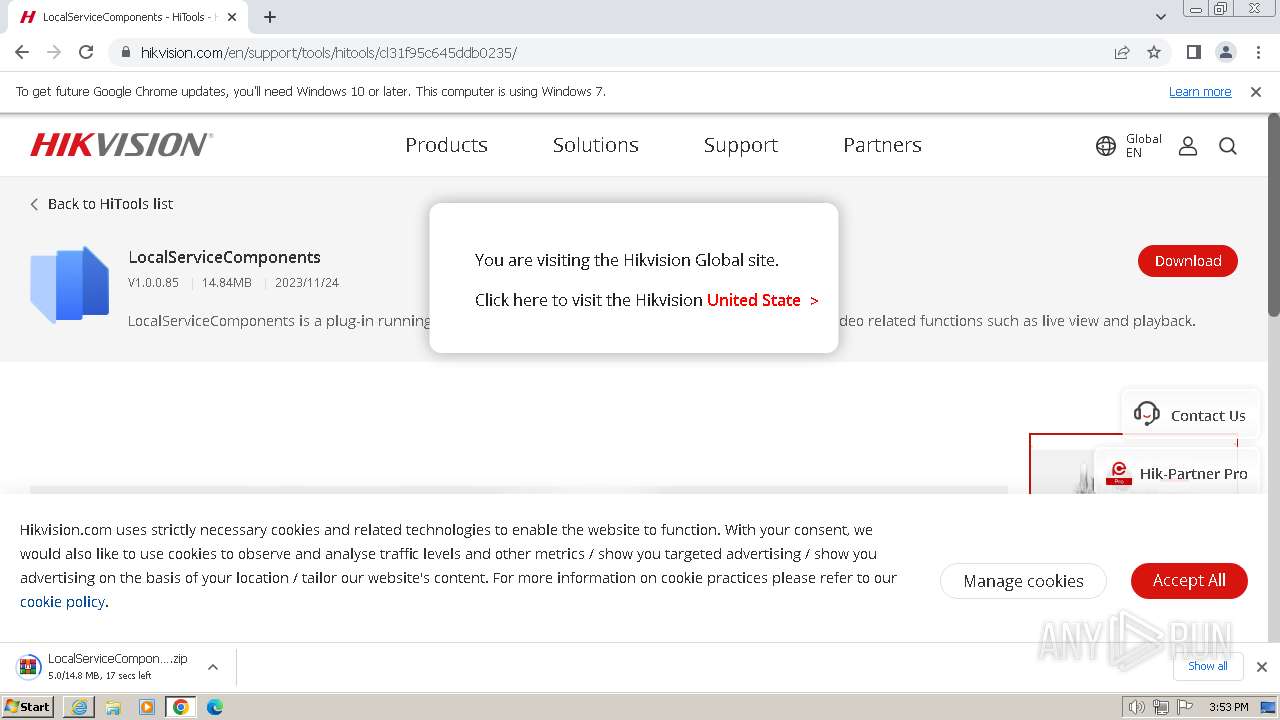Screen dimensions: 1280x720
Task: Reload the current page
Action: tap(86, 52)
